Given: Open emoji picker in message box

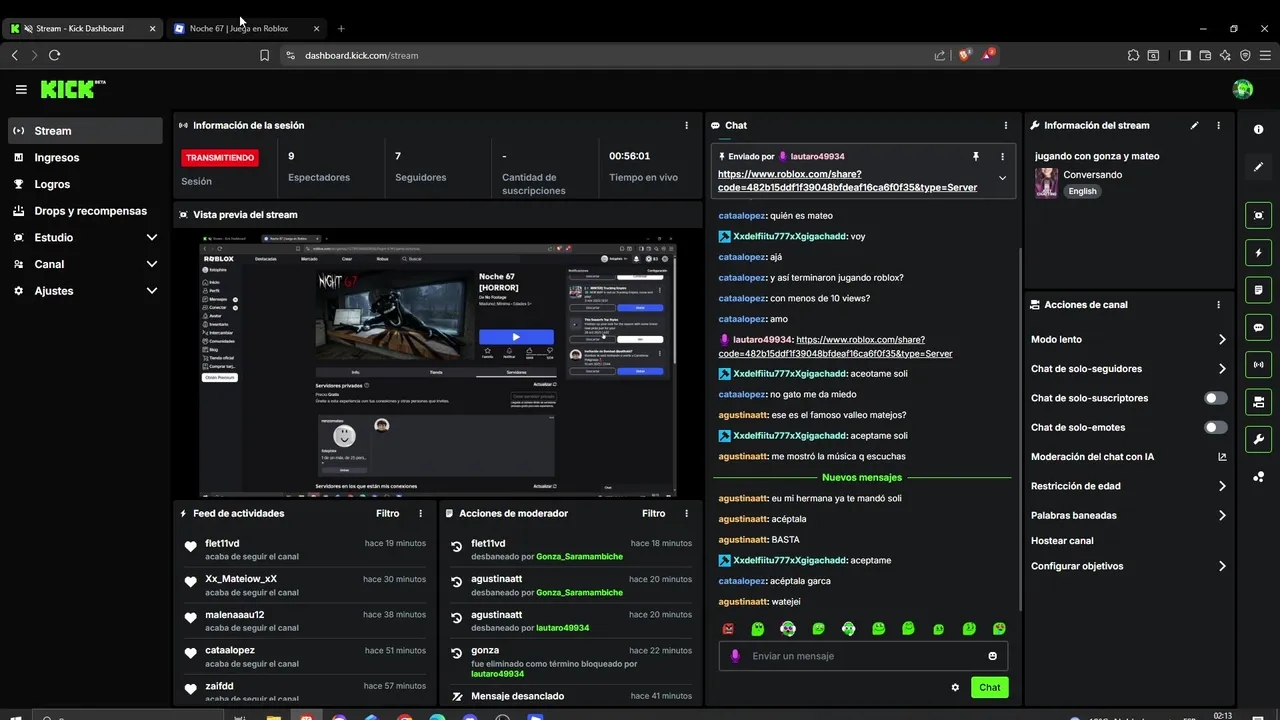Looking at the screenshot, I should (992, 656).
